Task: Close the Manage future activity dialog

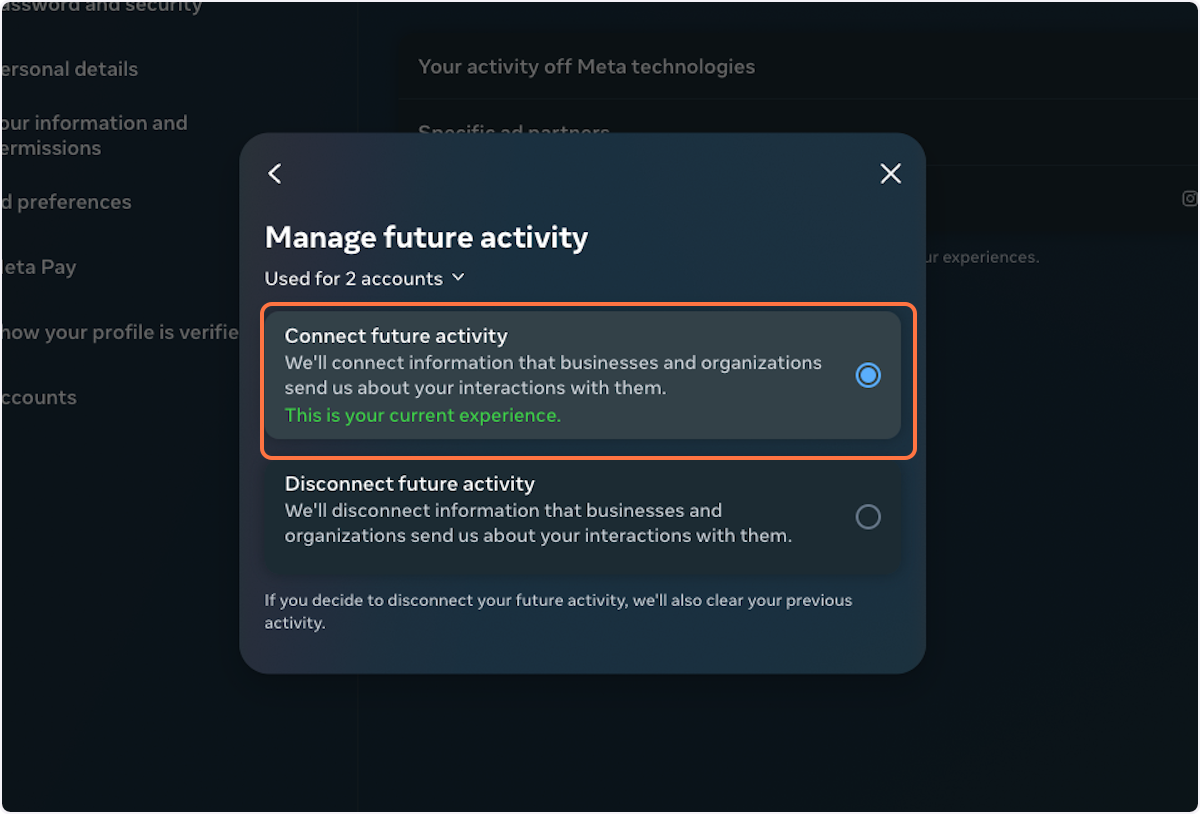Action: click(890, 174)
